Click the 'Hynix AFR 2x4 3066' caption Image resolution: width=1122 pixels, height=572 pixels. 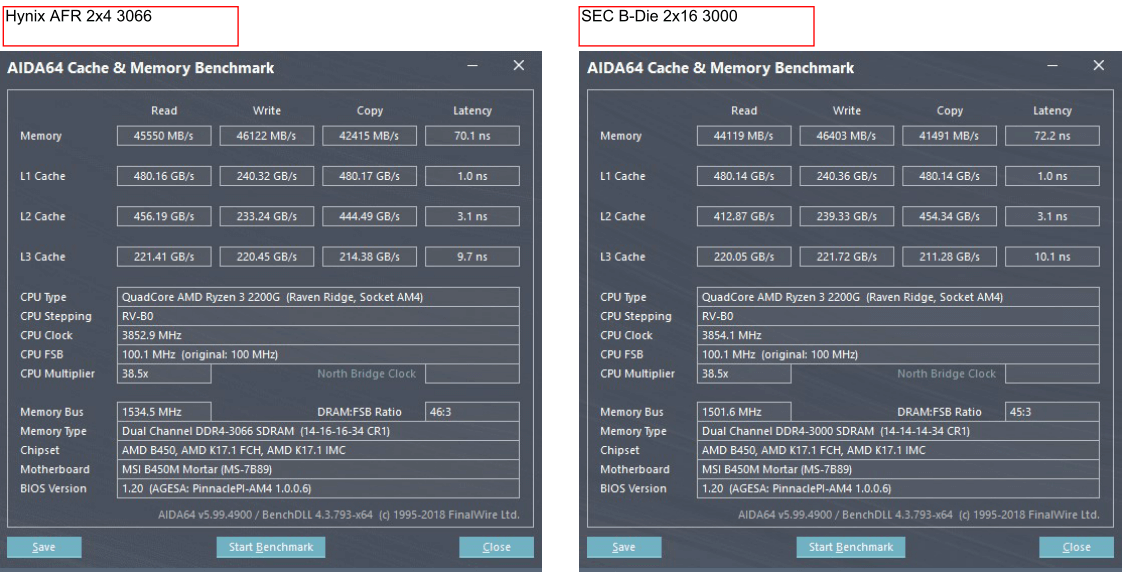point(79,16)
